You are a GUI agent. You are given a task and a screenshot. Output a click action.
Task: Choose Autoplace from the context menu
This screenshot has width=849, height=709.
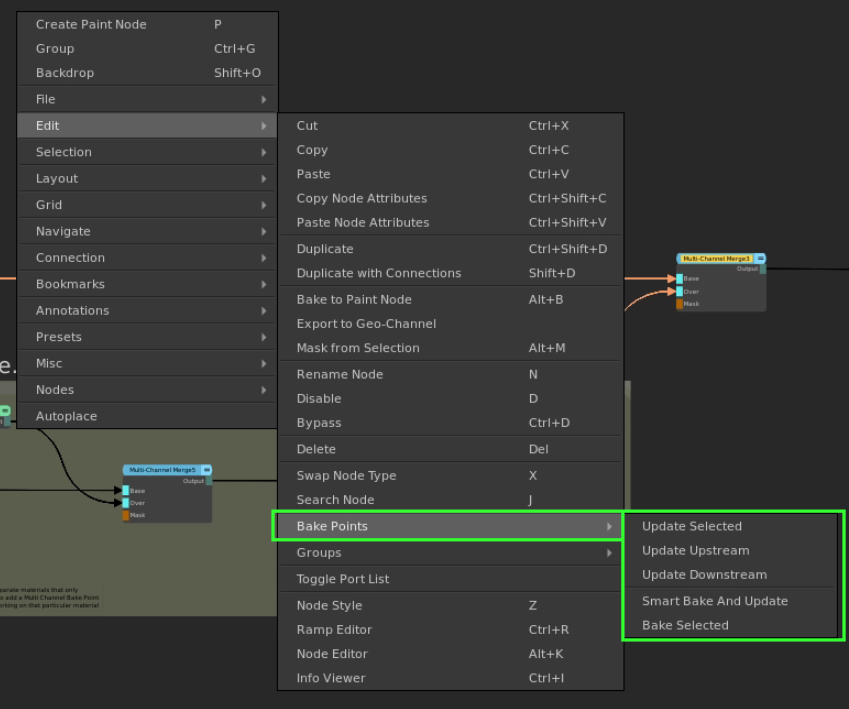[x=66, y=416]
